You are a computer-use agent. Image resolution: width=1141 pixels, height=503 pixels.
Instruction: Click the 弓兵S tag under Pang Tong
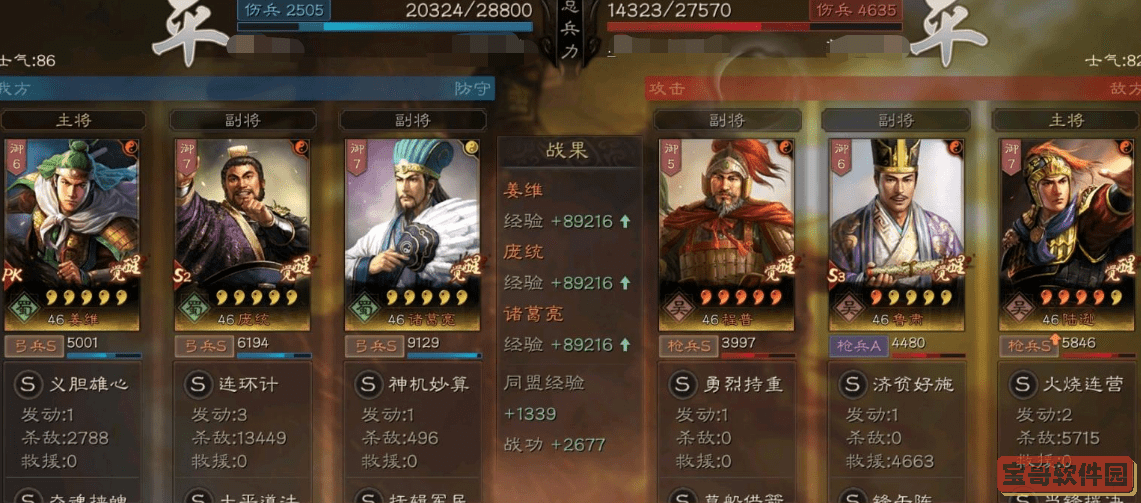point(204,346)
